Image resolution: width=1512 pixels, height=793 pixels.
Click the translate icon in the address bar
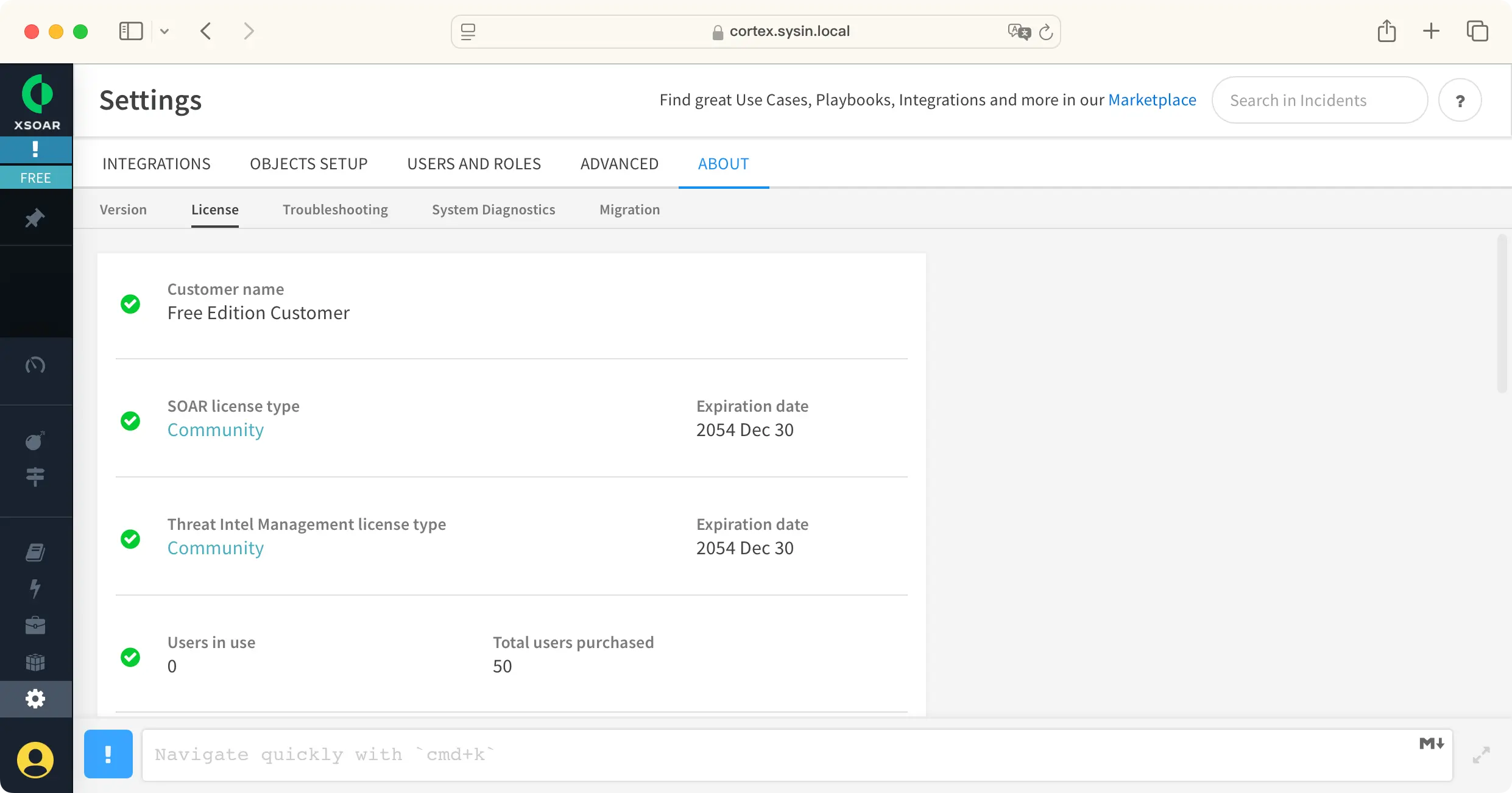coord(1019,32)
